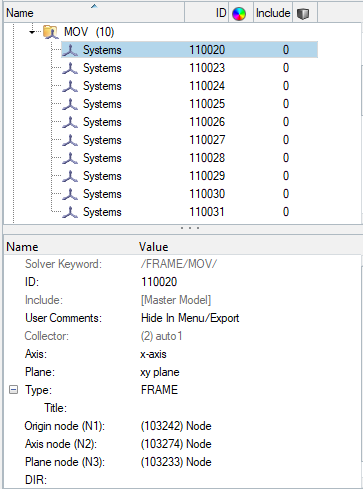Click the empty DIR value field
The width and height of the screenshot is (363, 489).
pyautogui.click(x=249, y=480)
